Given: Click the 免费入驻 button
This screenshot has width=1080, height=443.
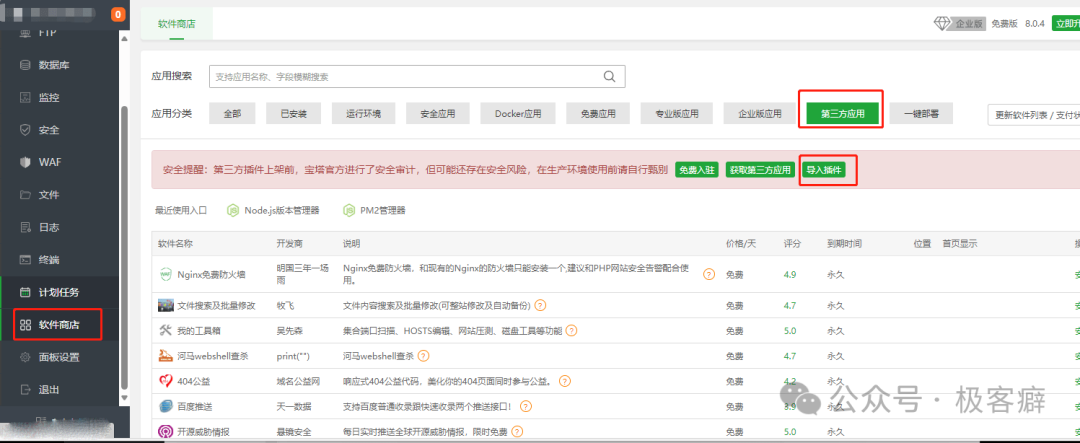Looking at the screenshot, I should pyautogui.click(x=696, y=170).
